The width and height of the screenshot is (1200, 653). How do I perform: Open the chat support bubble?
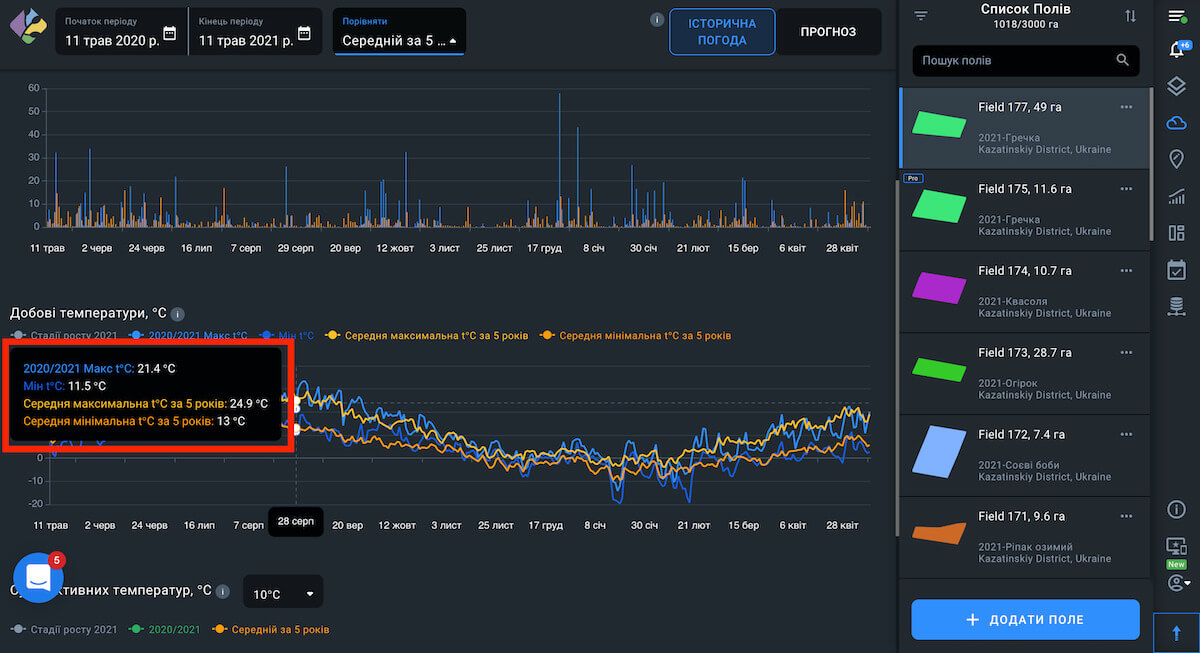tap(38, 578)
